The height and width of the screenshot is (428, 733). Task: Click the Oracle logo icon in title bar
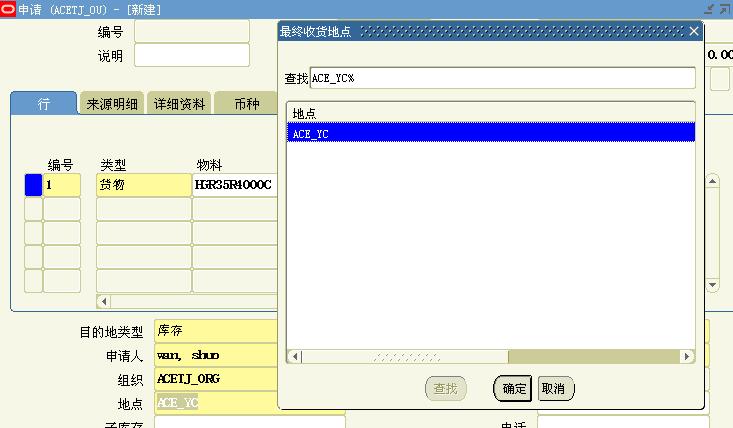8,9
